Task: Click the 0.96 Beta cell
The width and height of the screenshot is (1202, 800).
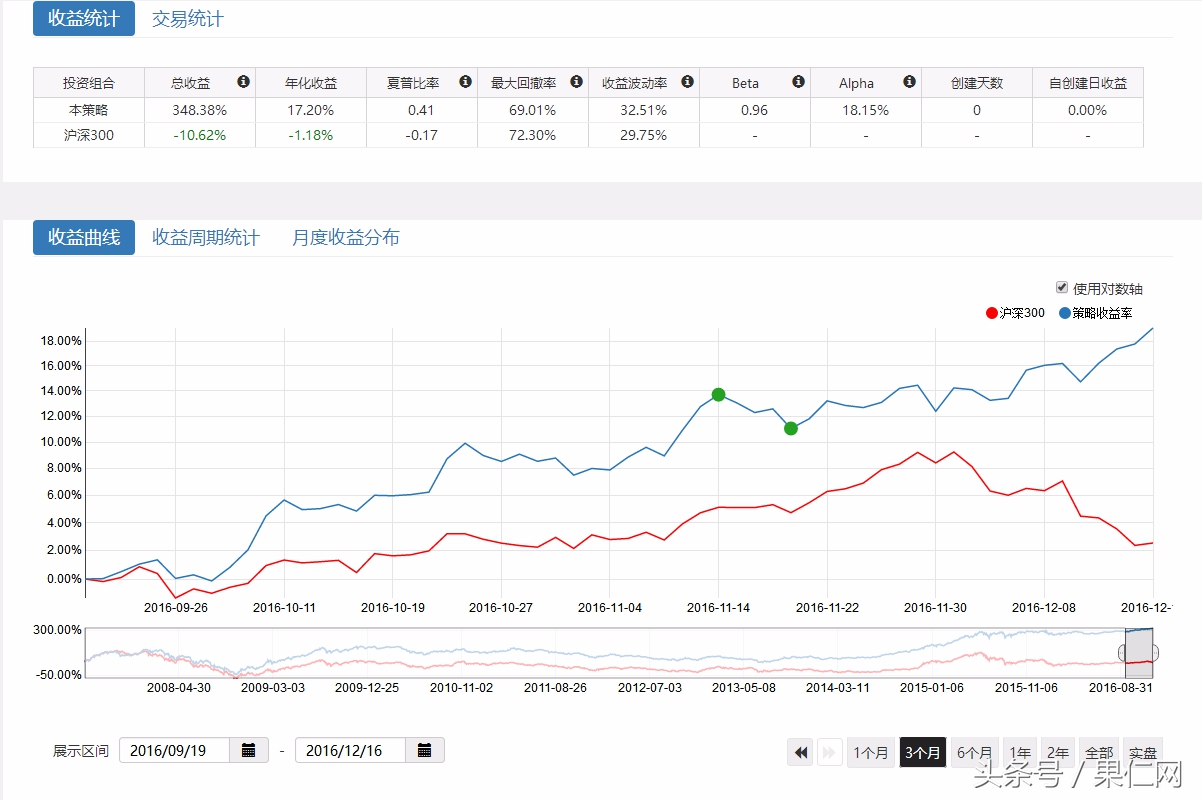Action: click(x=754, y=110)
